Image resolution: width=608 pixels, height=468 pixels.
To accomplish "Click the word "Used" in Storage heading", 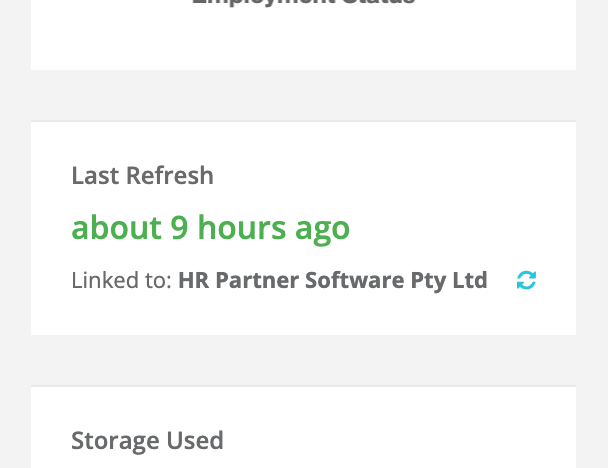I will tap(195, 440).
